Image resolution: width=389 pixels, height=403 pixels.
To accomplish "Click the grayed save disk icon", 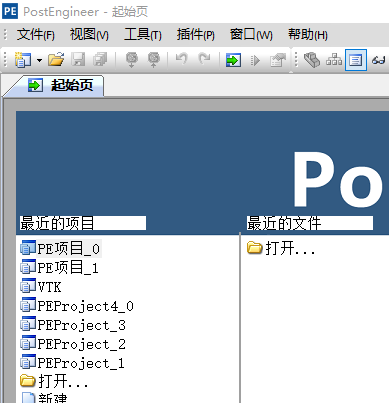I will (x=78, y=60).
